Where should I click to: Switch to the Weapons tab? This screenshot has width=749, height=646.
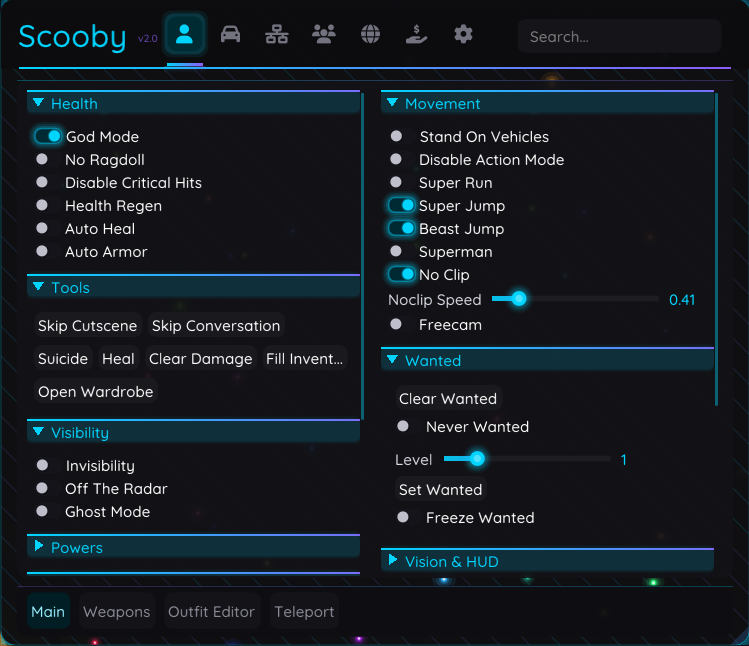[x=116, y=611]
